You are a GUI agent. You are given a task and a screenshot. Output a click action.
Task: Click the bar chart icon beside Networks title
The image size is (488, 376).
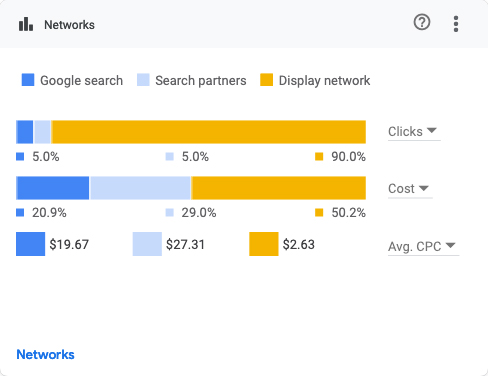26,24
